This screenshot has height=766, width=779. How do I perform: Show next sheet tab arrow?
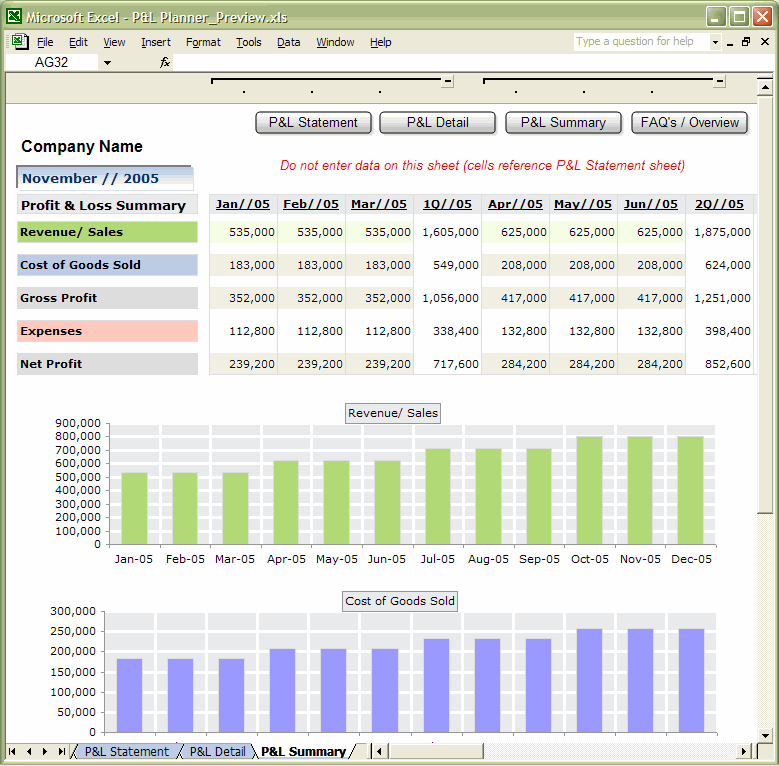45,751
